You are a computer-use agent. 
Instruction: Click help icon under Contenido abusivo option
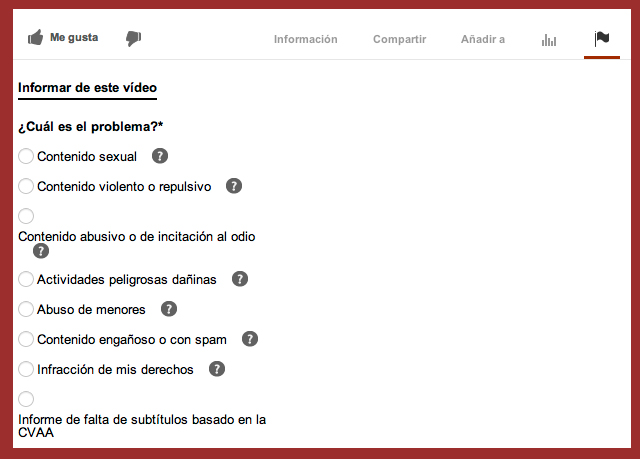41,251
